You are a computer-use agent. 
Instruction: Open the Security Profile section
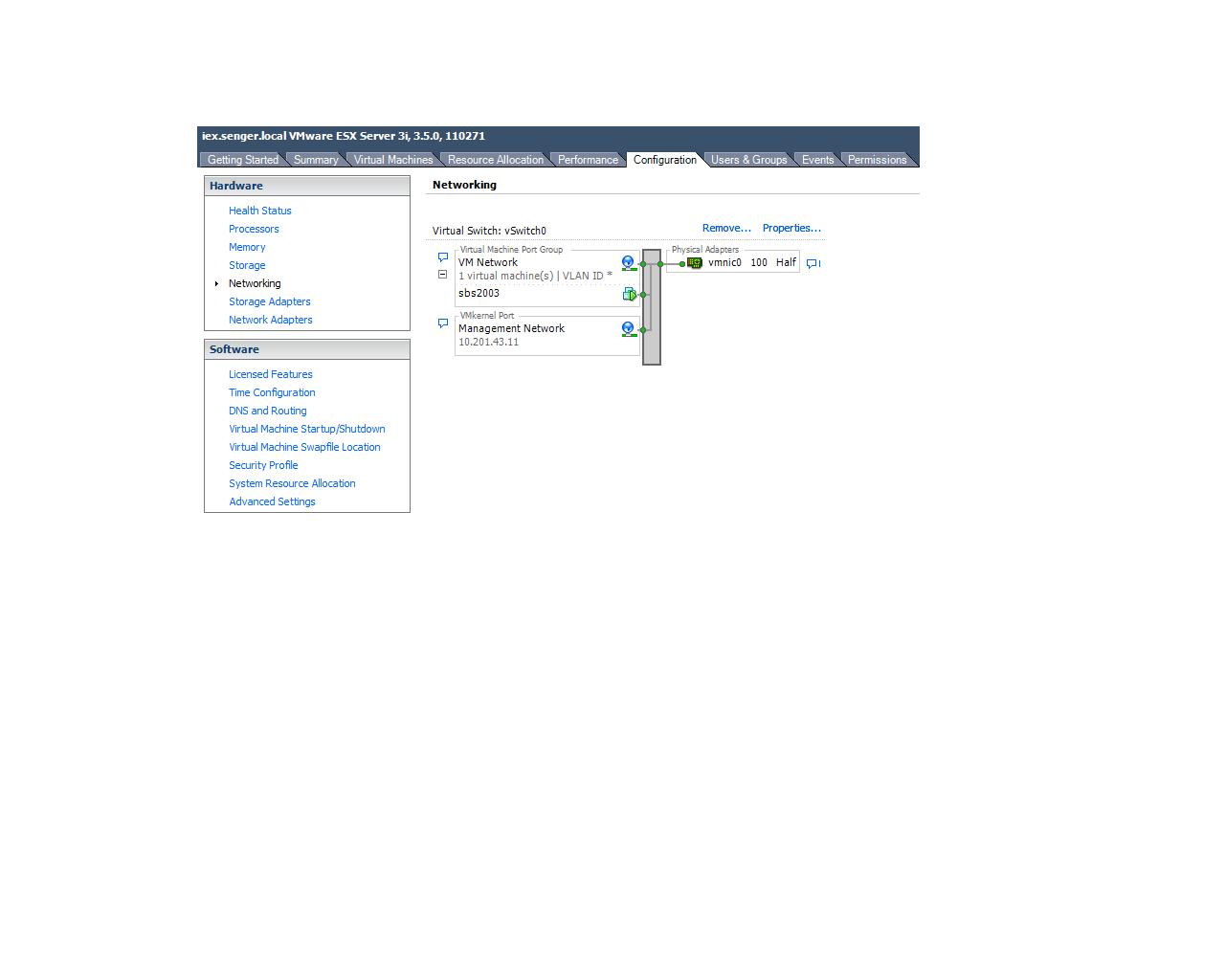click(263, 465)
